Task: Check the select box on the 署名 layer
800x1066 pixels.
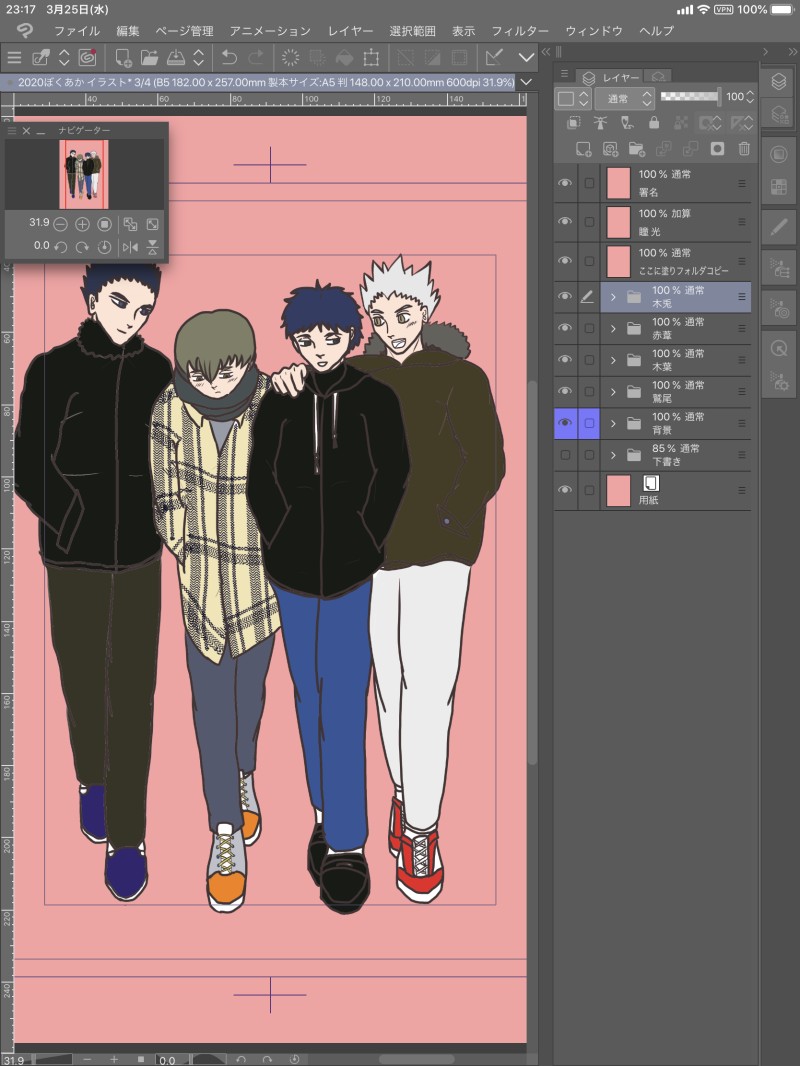Action: pos(589,183)
